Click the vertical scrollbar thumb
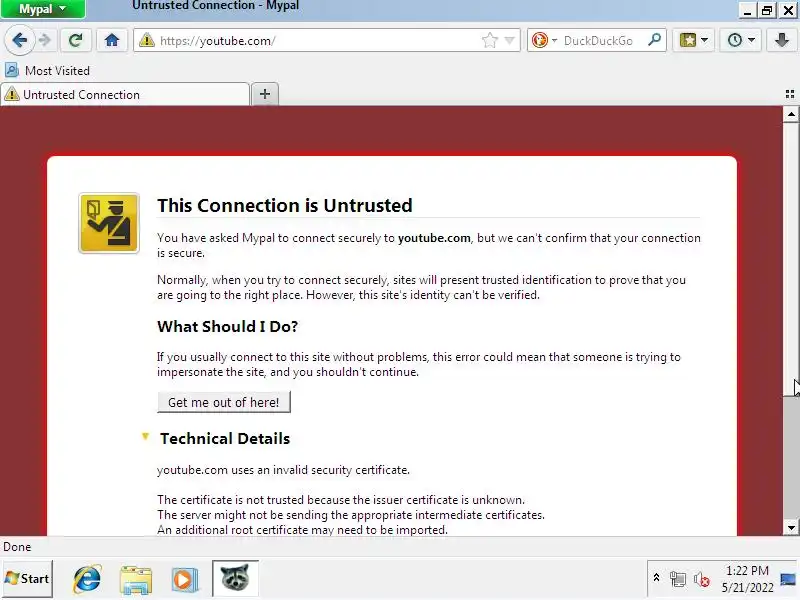 coord(791,259)
